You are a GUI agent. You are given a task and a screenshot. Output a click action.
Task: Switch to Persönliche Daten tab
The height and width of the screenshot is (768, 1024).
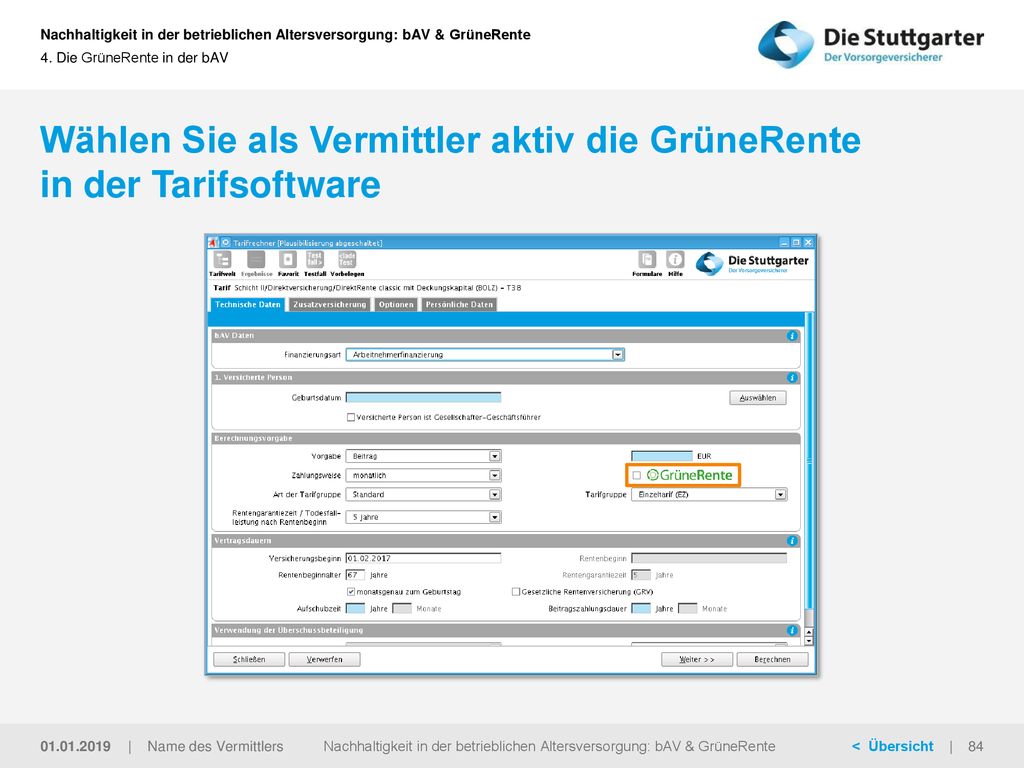tap(459, 304)
